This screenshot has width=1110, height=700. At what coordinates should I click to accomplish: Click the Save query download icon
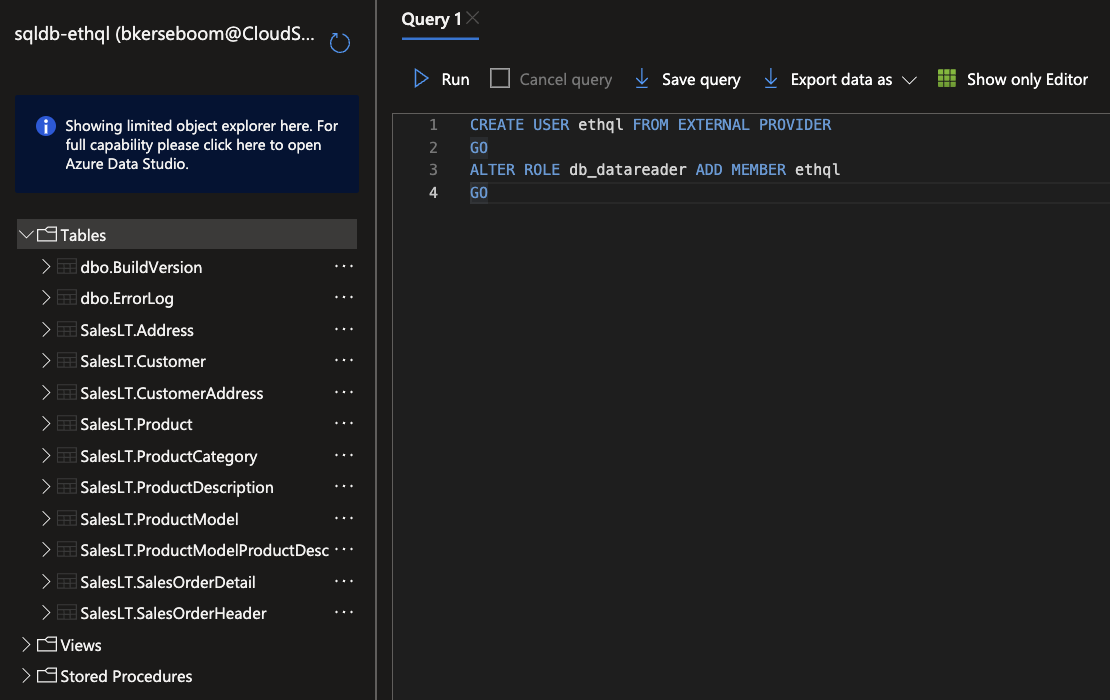(x=642, y=79)
